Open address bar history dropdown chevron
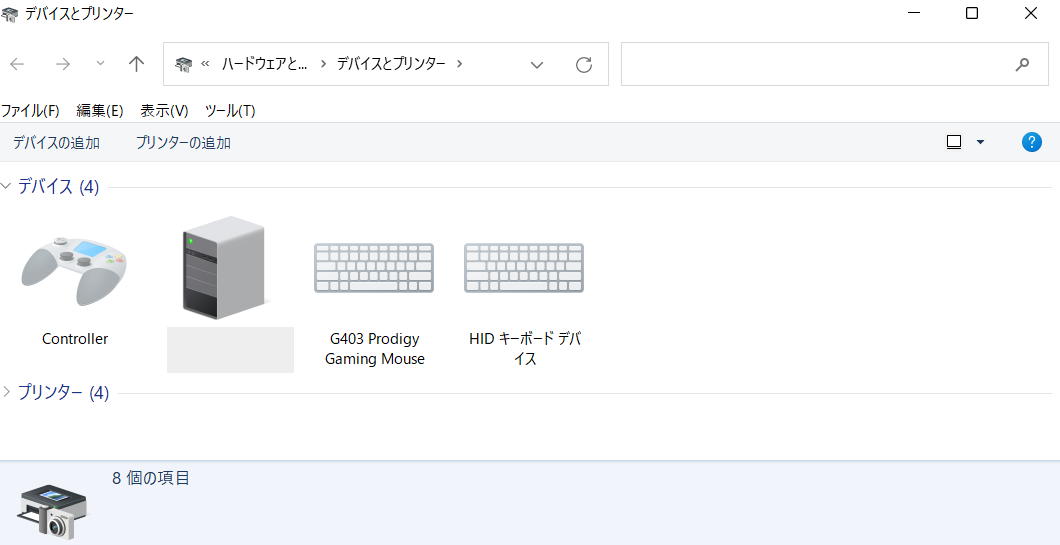Viewport: 1060px width, 545px height. click(x=537, y=65)
